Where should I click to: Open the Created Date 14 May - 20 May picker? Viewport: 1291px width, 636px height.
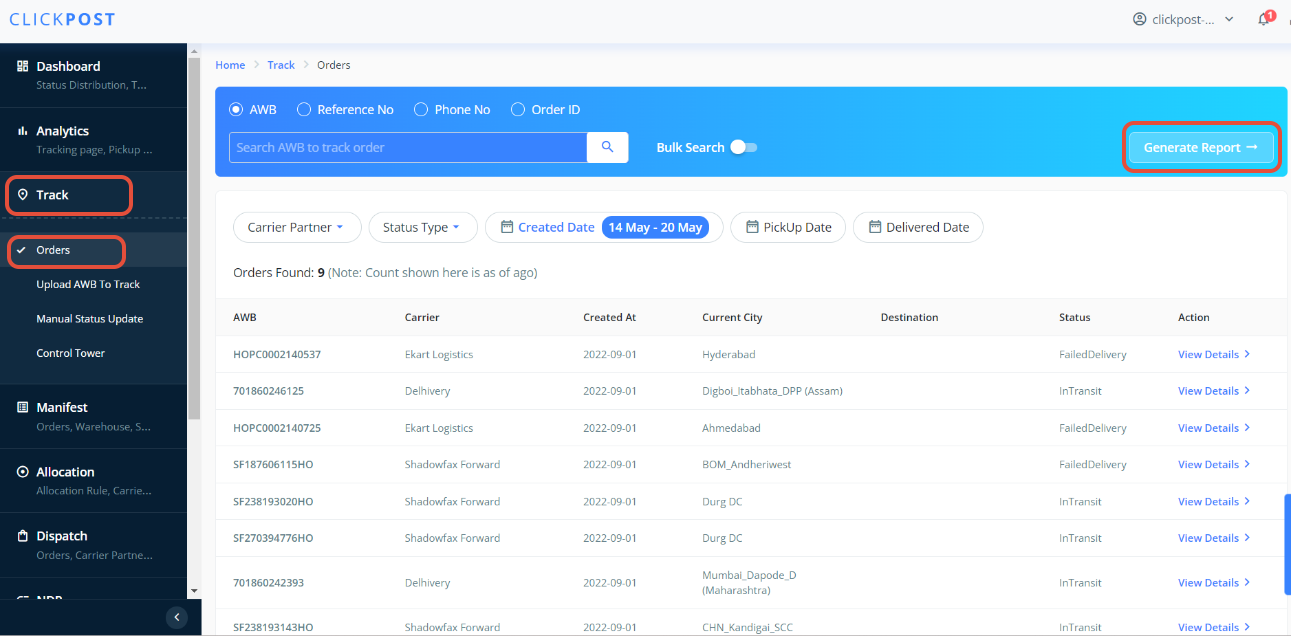pyautogui.click(x=604, y=227)
